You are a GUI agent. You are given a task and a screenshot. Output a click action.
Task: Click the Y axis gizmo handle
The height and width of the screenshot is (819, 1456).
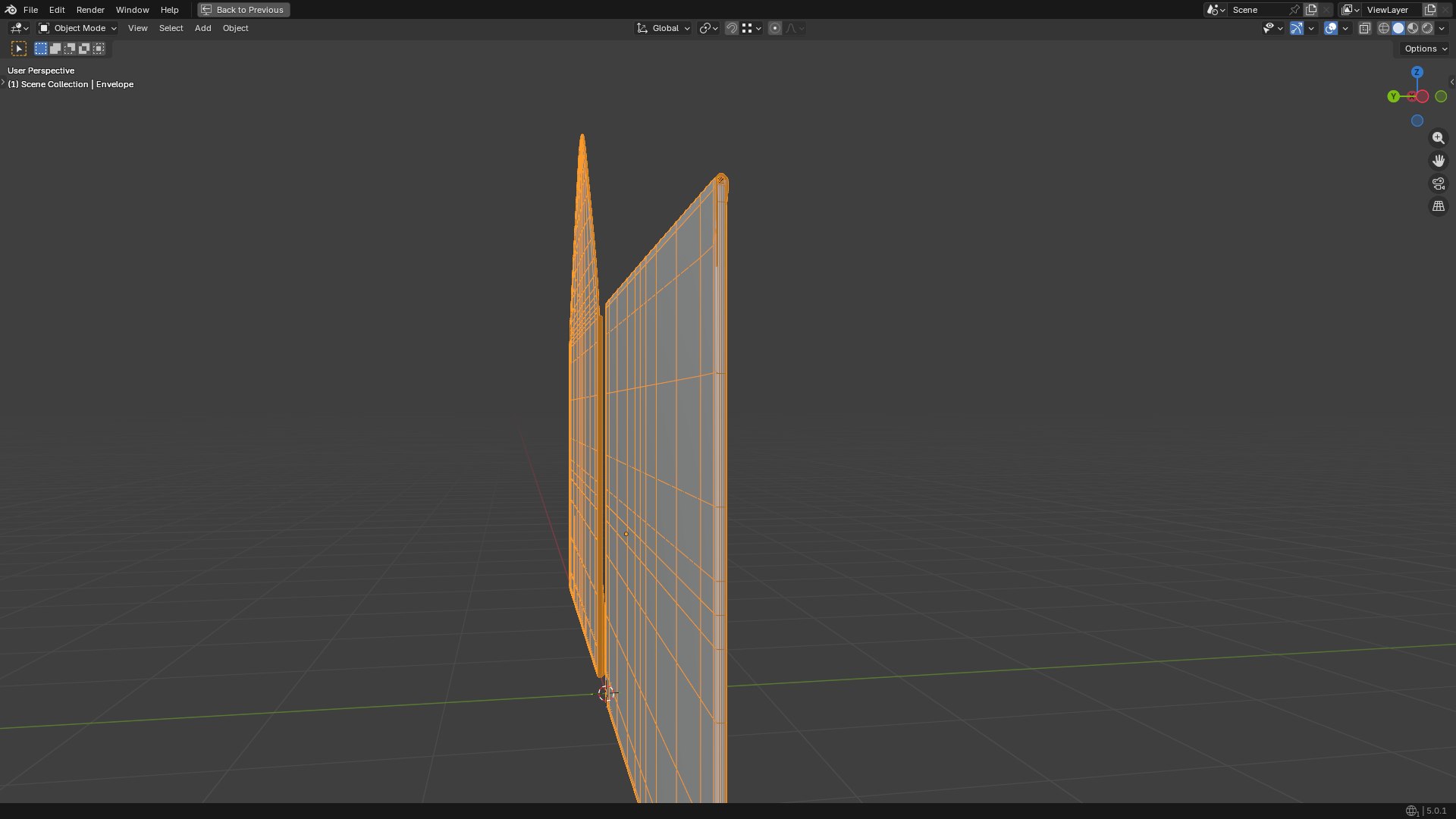click(x=1394, y=96)
